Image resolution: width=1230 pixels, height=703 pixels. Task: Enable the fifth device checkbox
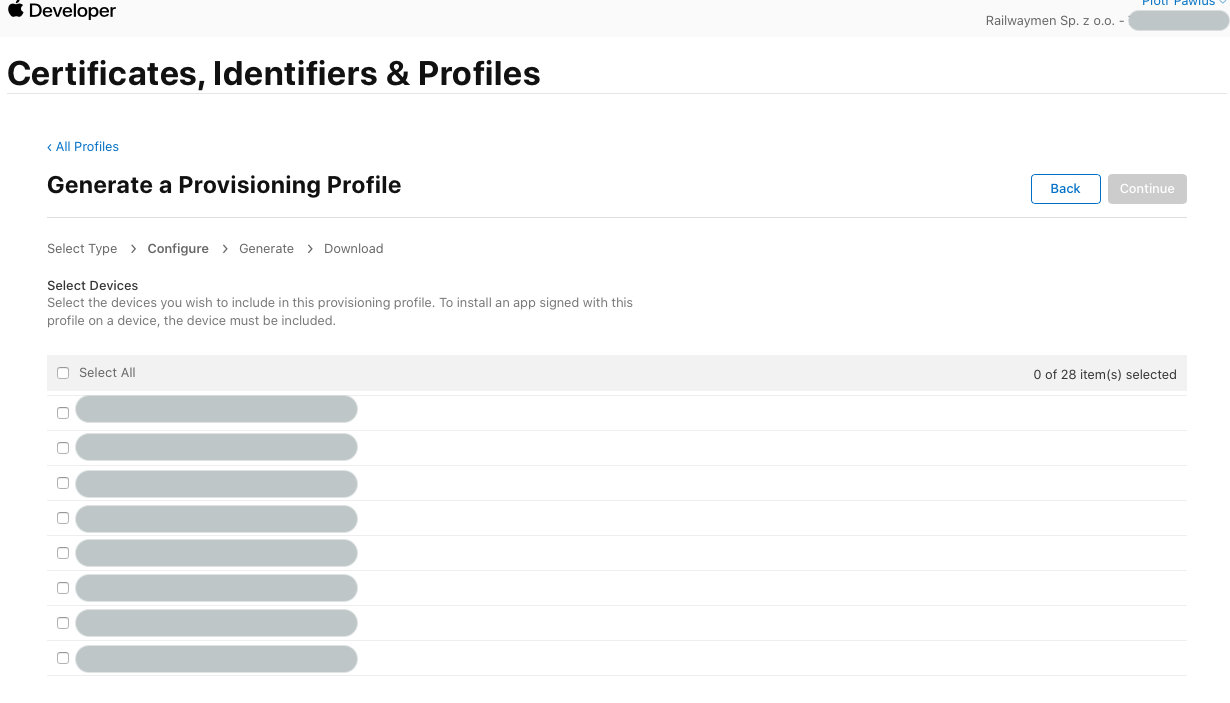pos(63,553)
